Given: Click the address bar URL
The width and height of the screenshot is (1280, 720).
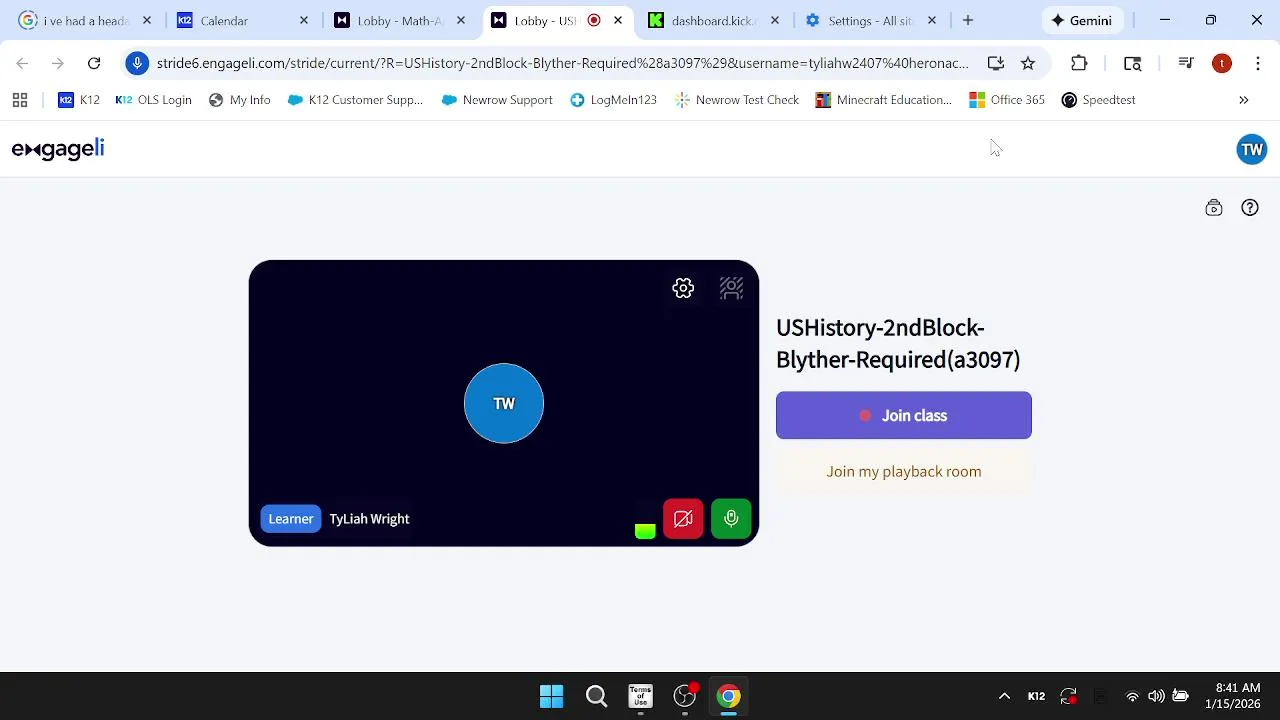Looking at the screenshot, I should pos(562,63).
